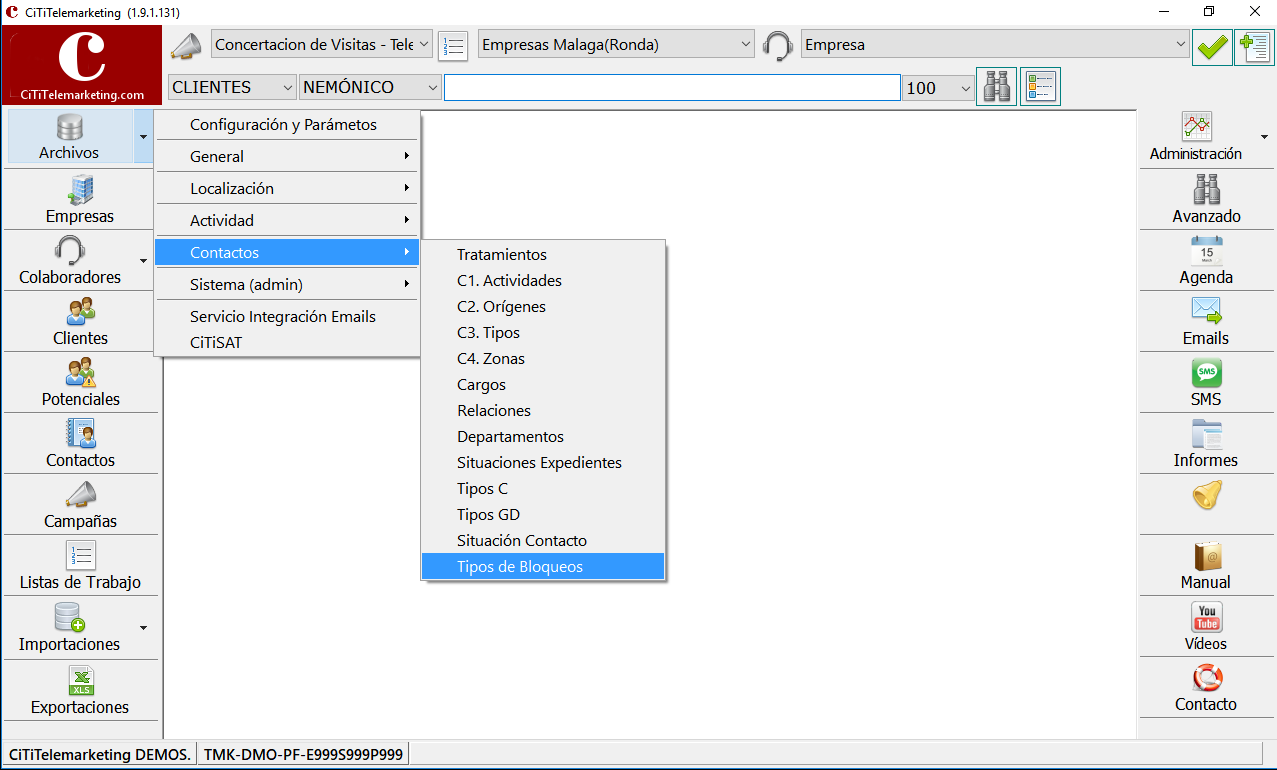This screenshot has height=770, width=1277.
Task: Open Potenciales warning people icon
Action: click(80, 372)
